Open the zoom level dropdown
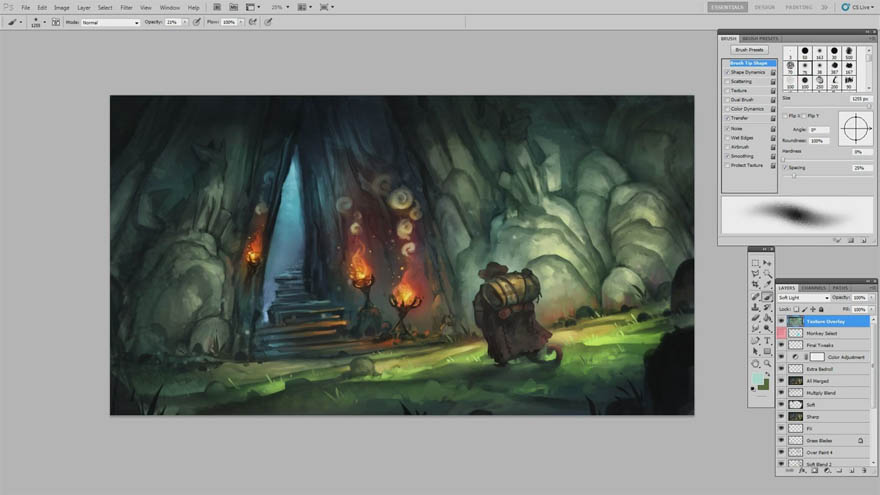This screenshot has width=880, height=495. (280, 7)
